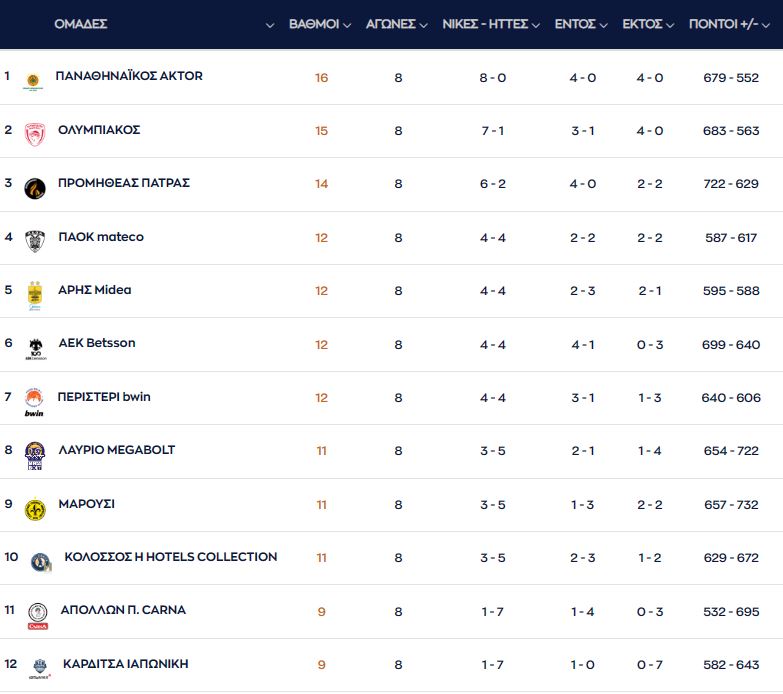This screenshot has width=783, height=694.
Task: Click the Panathinaikos AKTOR team logo
Action: [x=33, y=80]
